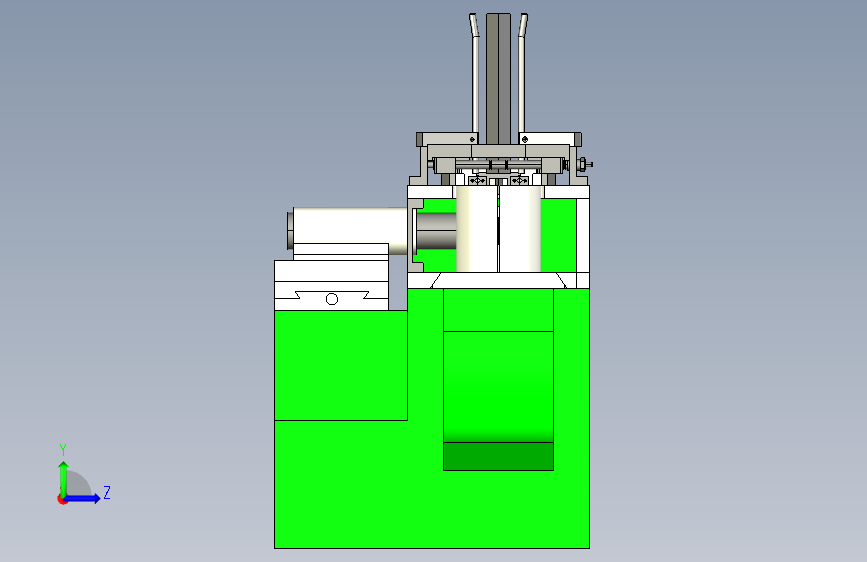Click the small circle in the dovetail slide
The height and width of the screenshot is (562, 867).
332,299
